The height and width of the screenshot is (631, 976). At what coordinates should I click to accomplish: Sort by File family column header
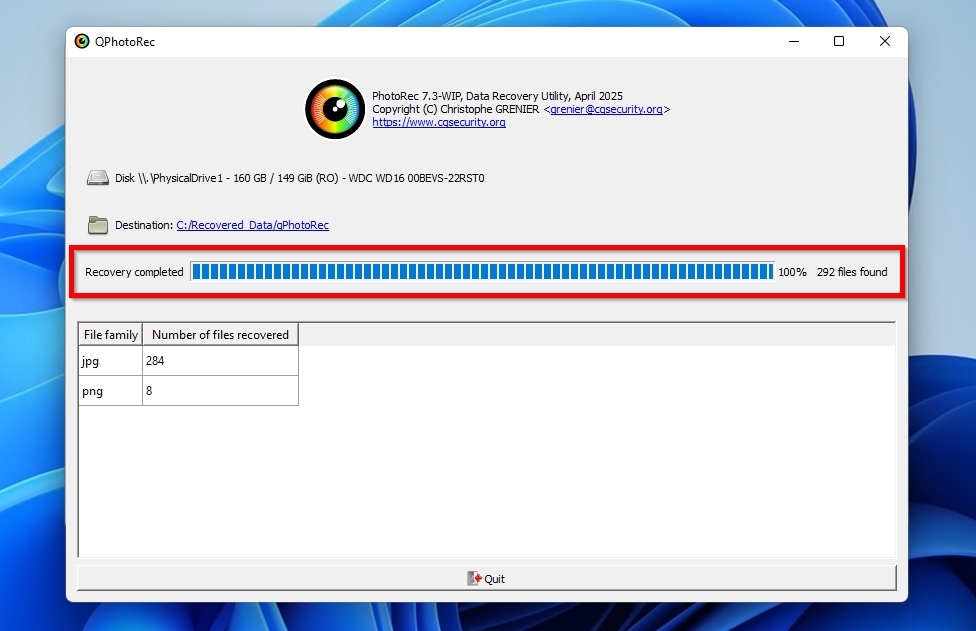point(111,334)
